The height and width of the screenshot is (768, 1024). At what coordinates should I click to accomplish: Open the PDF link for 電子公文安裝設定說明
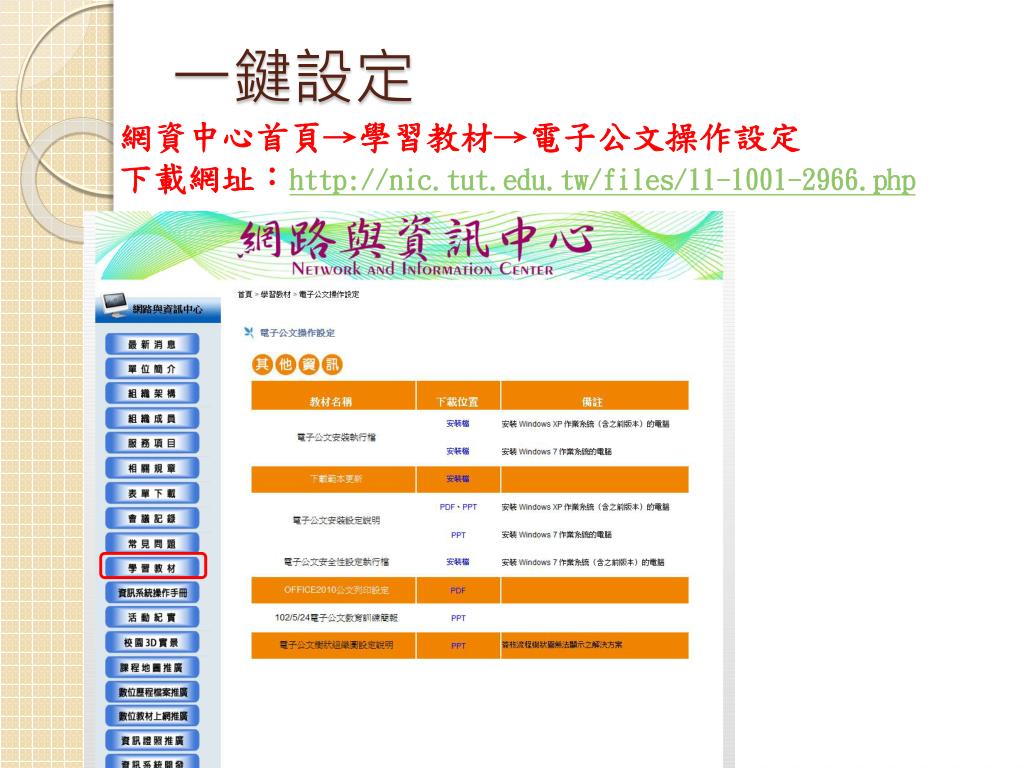point(447,507)
